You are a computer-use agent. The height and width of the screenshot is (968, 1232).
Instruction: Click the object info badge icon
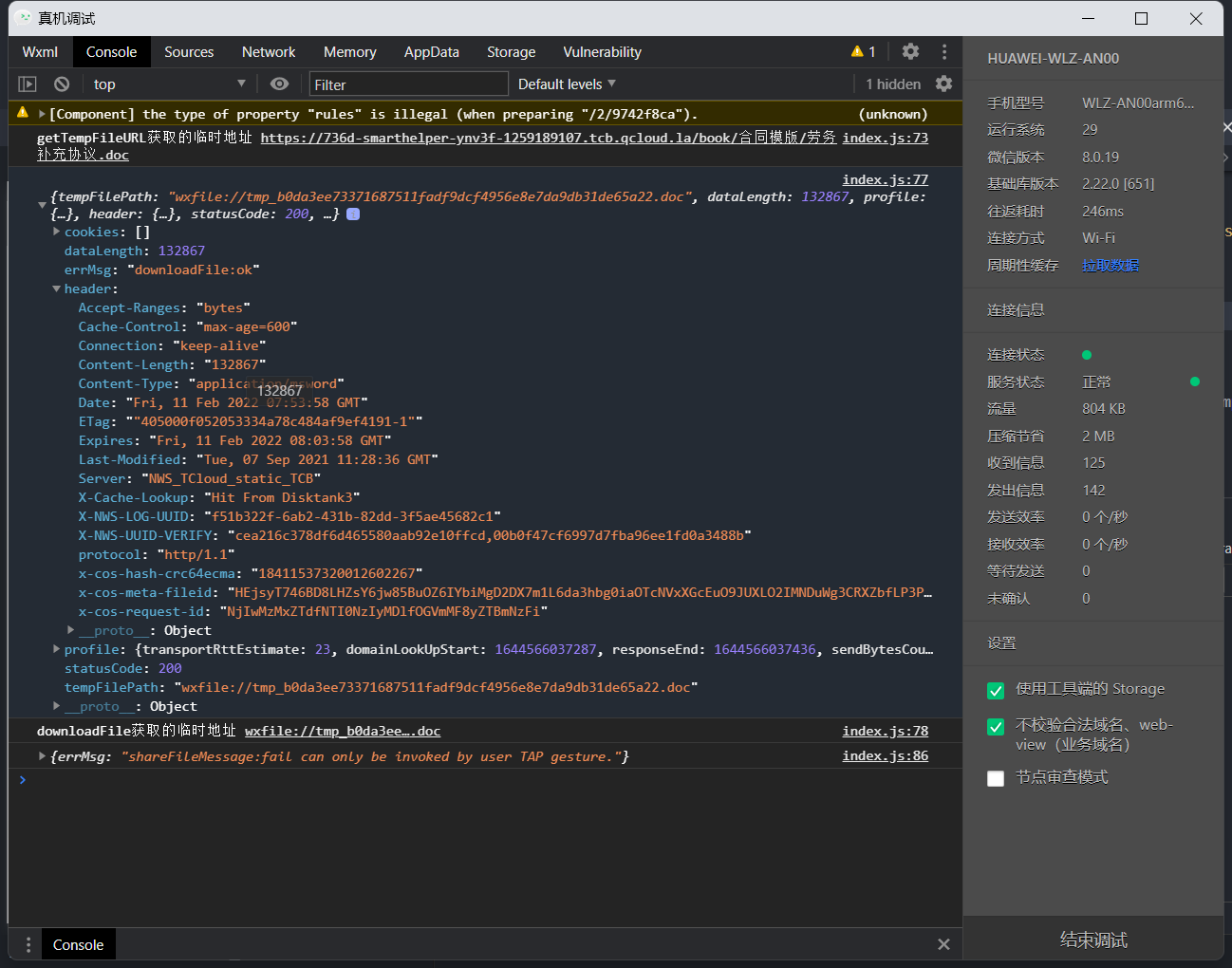click(353, 214)
